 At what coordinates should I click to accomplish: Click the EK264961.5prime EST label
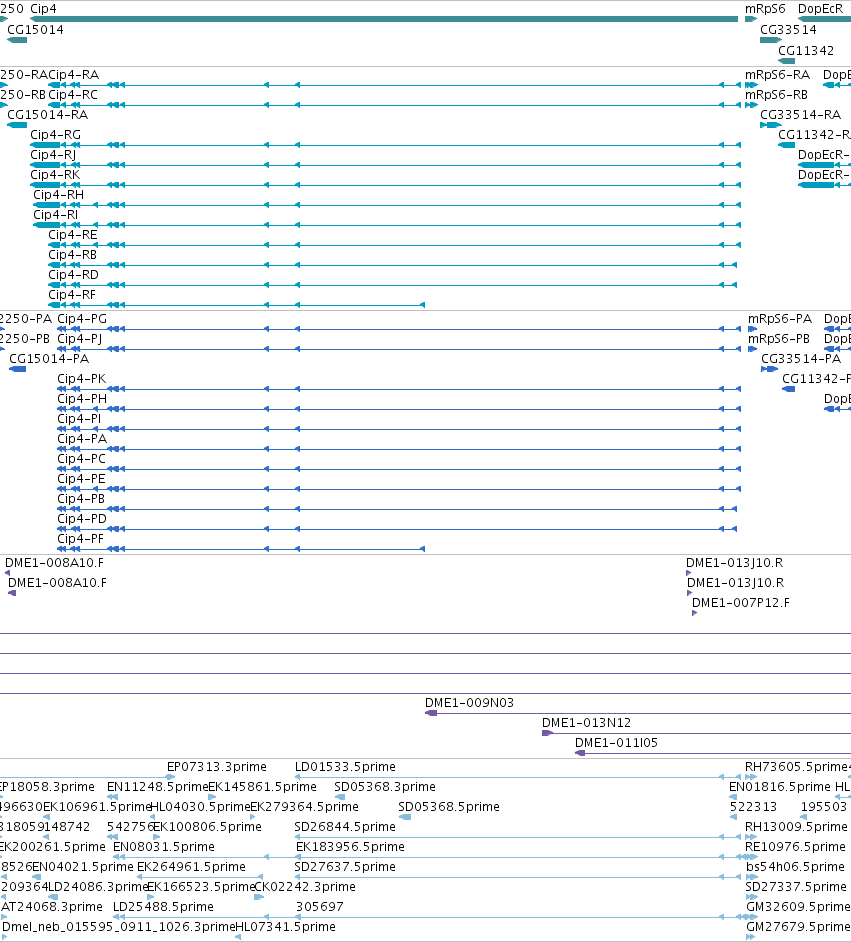coord(191,866)
